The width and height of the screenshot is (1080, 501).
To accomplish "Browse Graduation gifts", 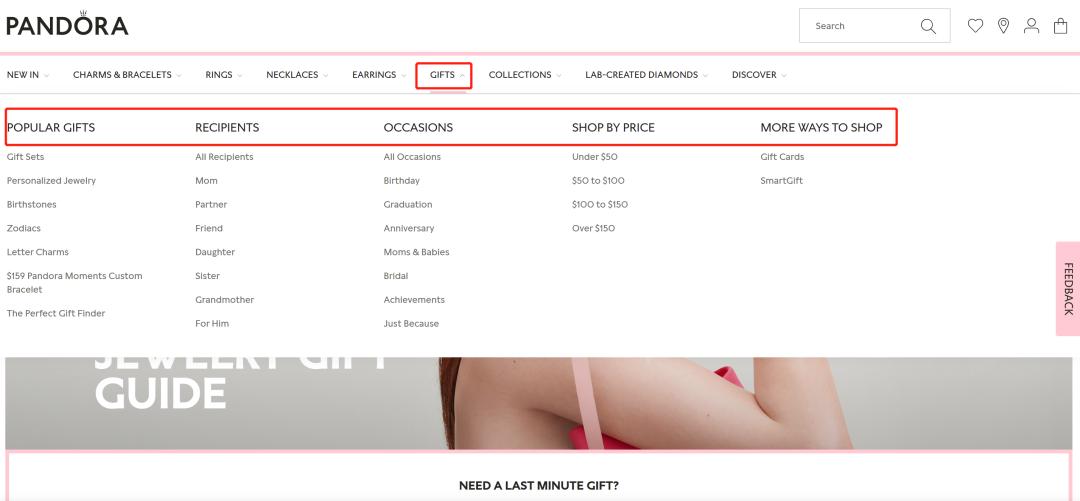I will click(408, 205).
